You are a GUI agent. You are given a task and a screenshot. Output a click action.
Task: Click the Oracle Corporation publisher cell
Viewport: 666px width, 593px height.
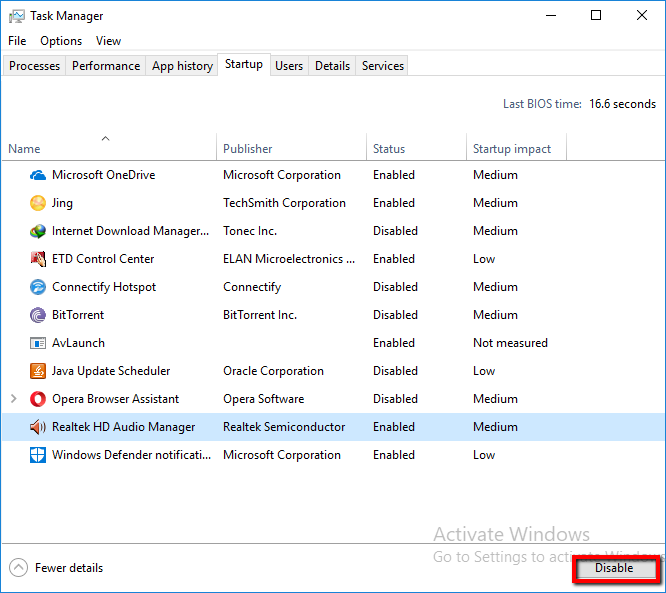pyautogui.click(x=273, y=371)
